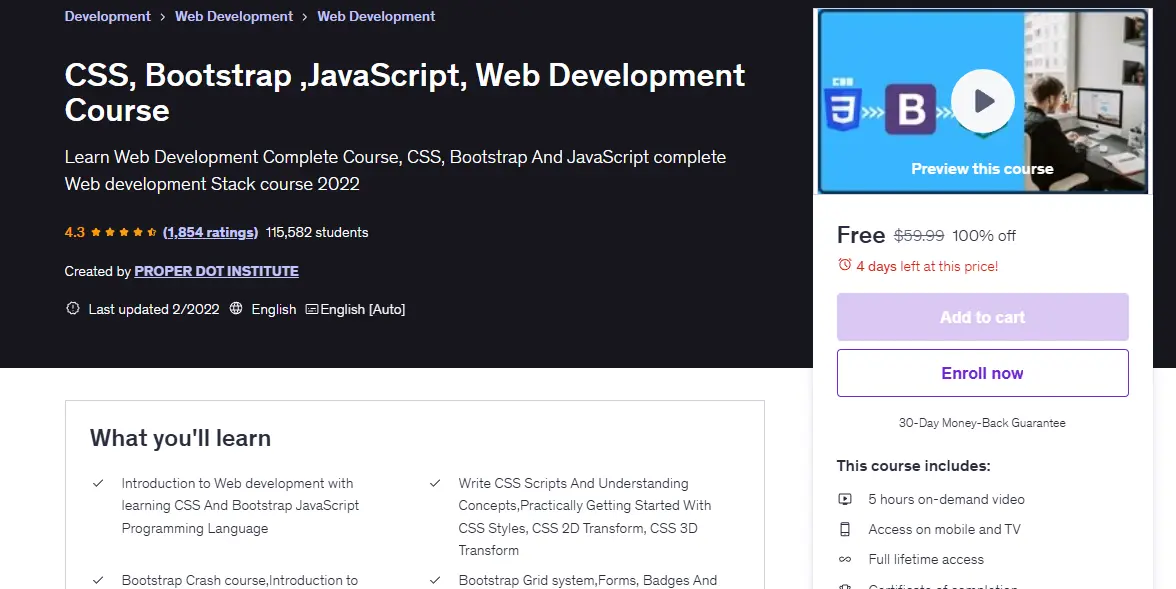Click the last updated clock icon
This screenshot has width=1176, height=589.
click(73, 308)
